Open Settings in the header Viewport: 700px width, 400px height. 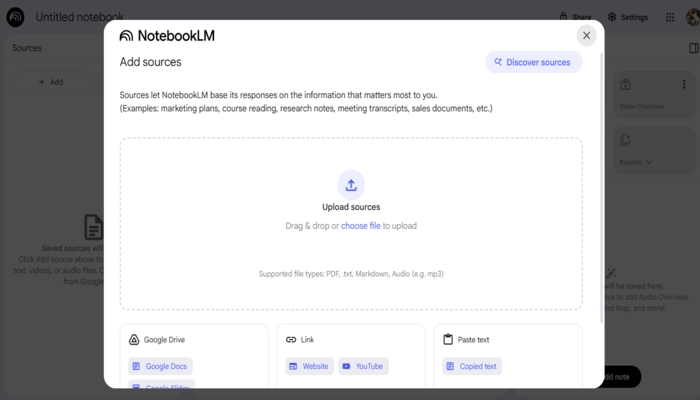coord(628,17)
